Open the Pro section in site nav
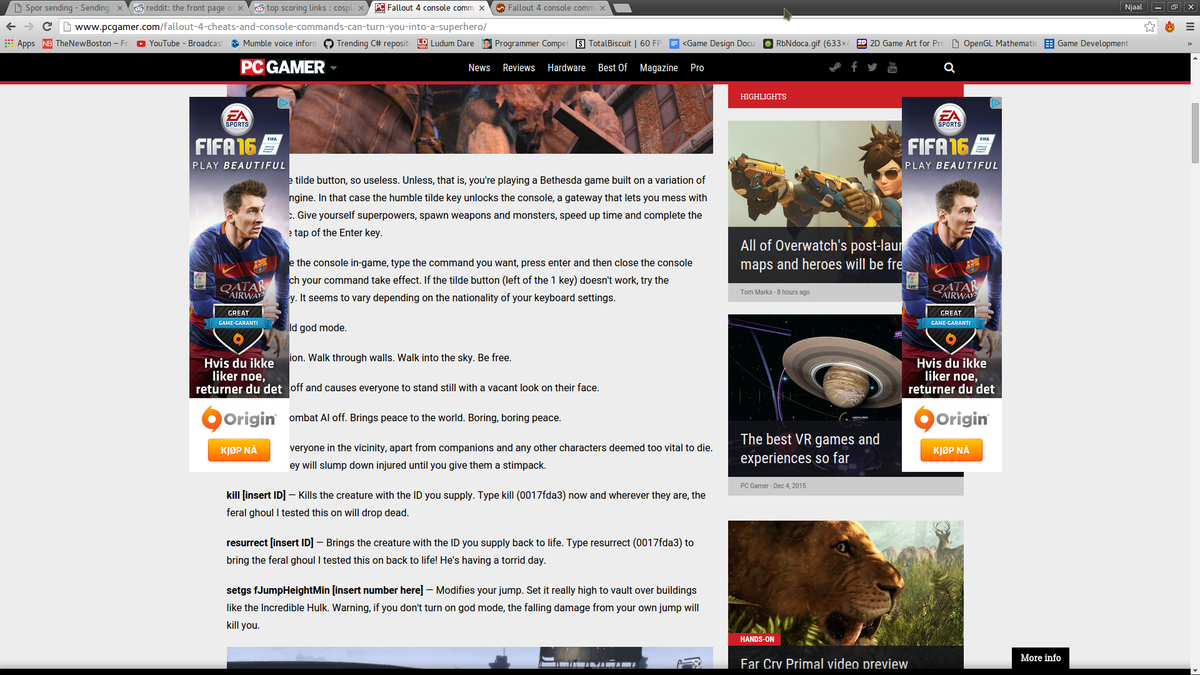Image resolution: width=1200 pixels, height=675 pixels. [697, 68]
